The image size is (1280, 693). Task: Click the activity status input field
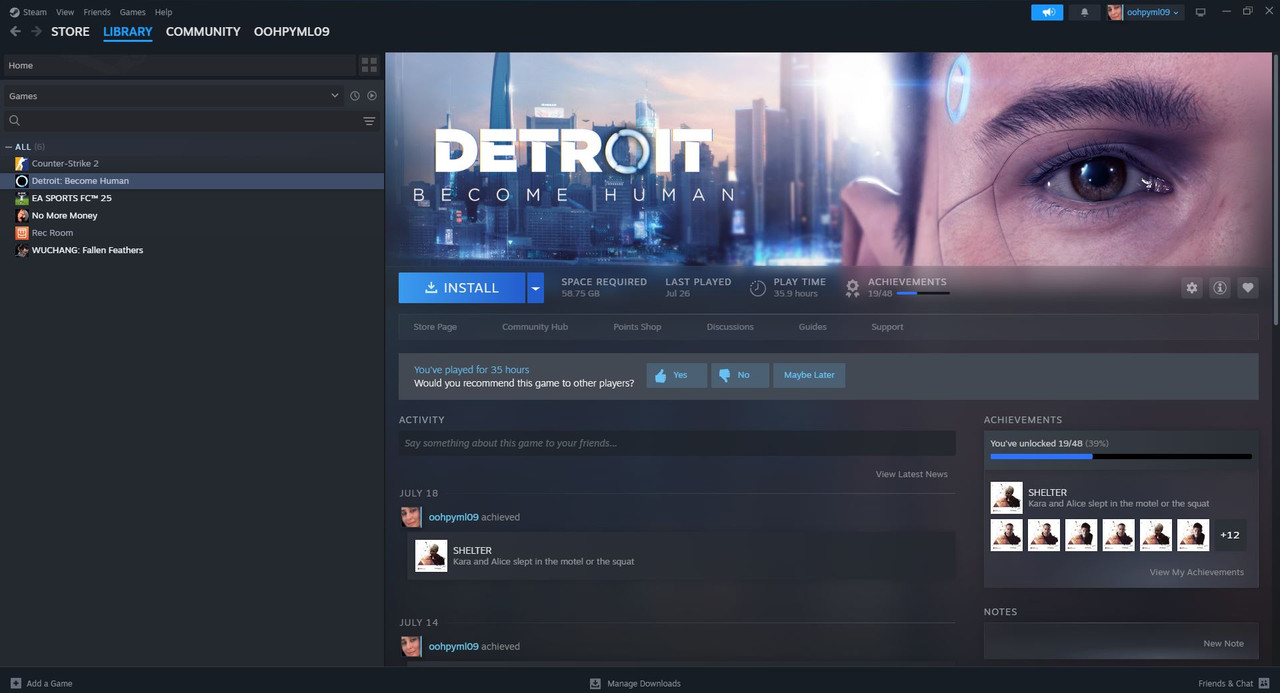677,443
